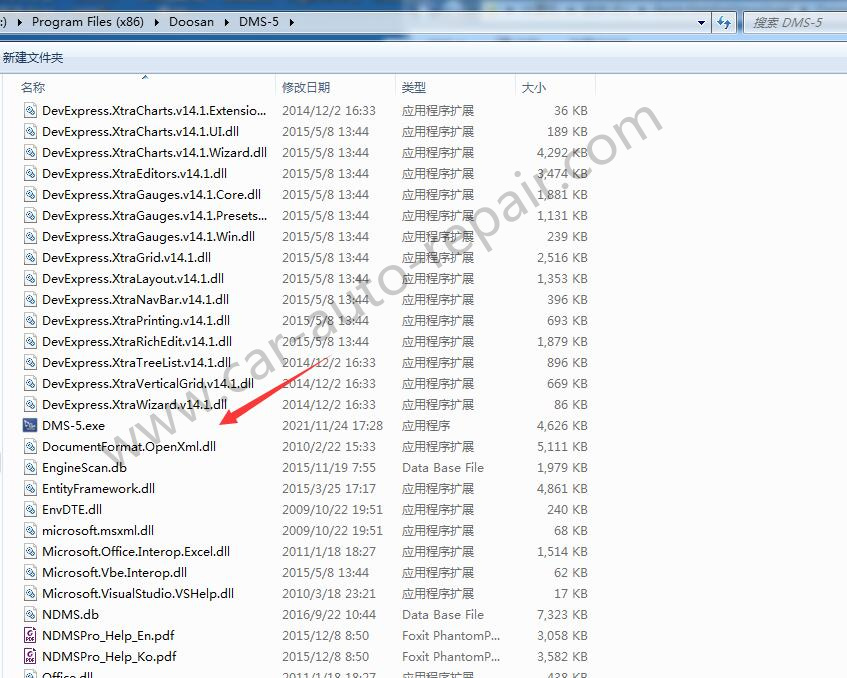Refresh the folder with the address bar button

[724, 23]
